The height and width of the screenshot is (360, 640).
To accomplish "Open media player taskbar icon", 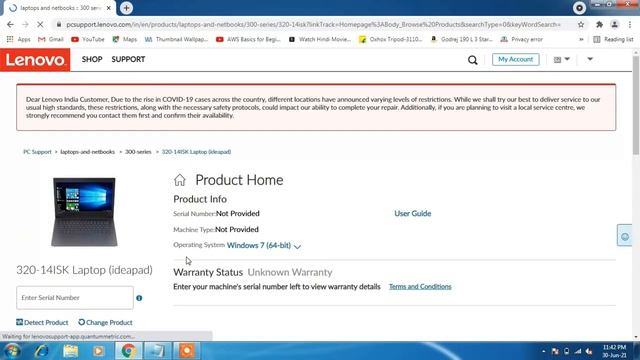I will 98,351.
